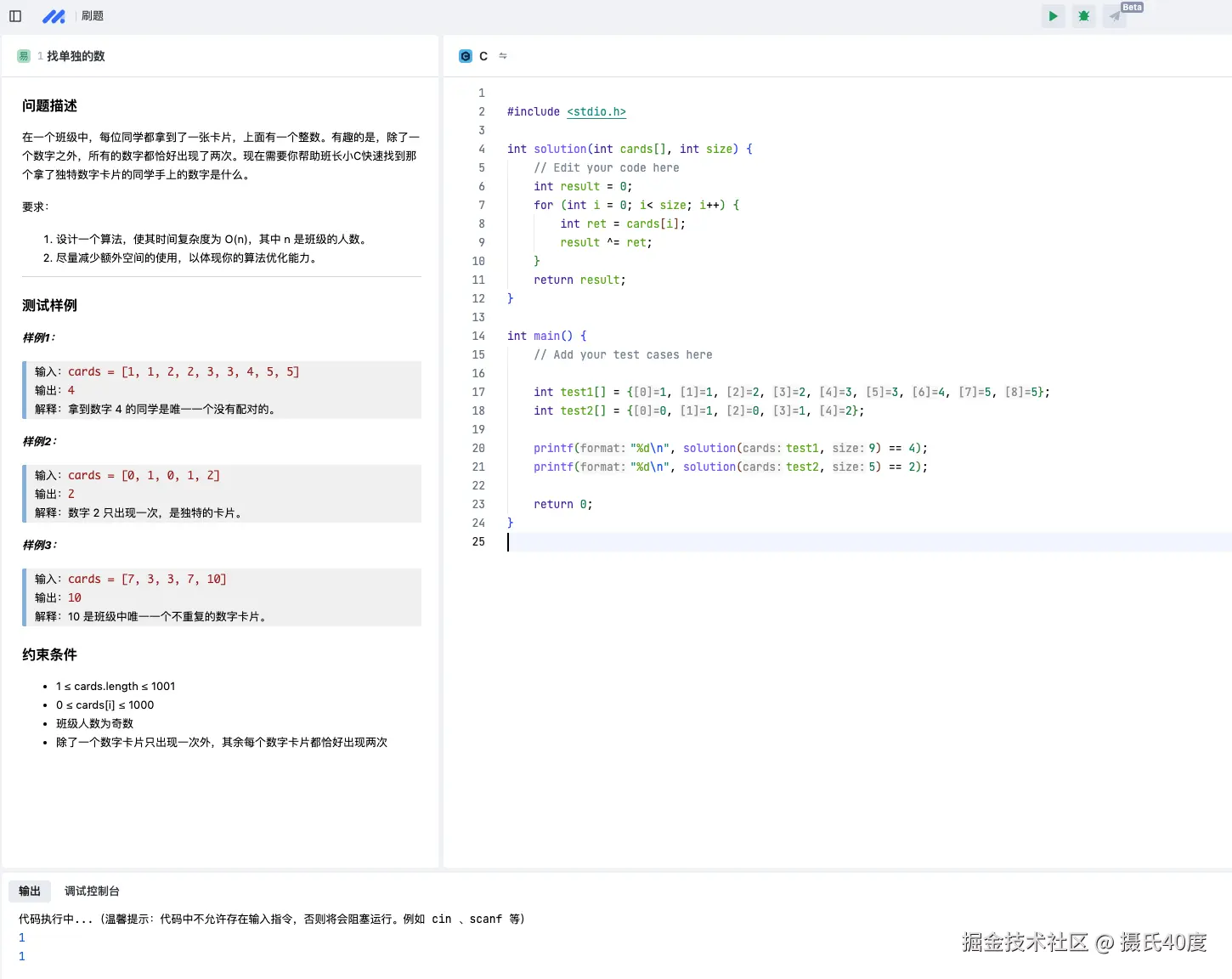Image resolution: width=1232 pixels, height=979 pixels.
Task: Click the Beta submit paper-plane icon
Action: click(x=1114, y=16)
